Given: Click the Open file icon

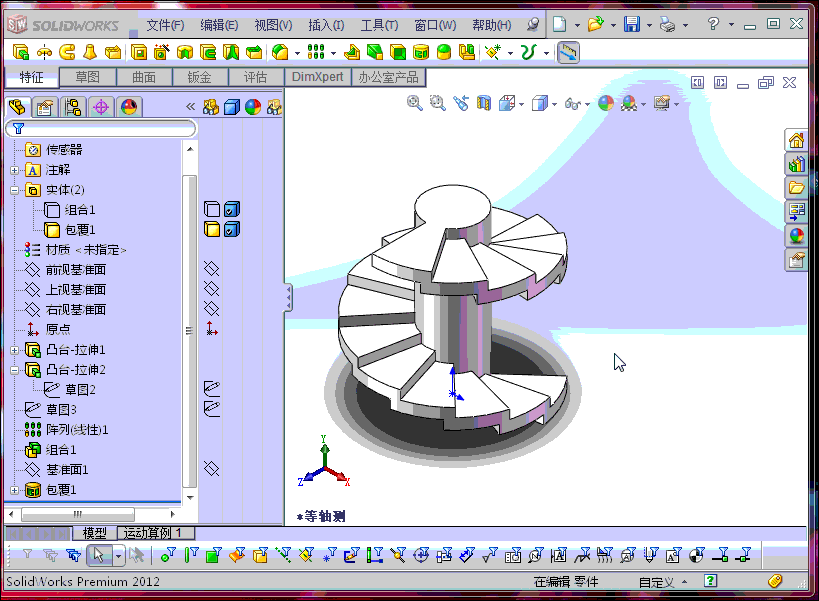Looking at the screenshot, I should pyautogui.click(x=595, y=25).
